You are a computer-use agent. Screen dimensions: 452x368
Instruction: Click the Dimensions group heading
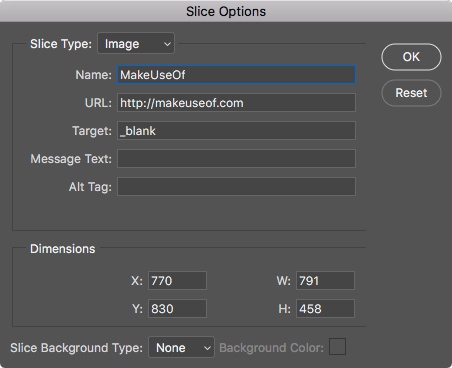[63, 249]
